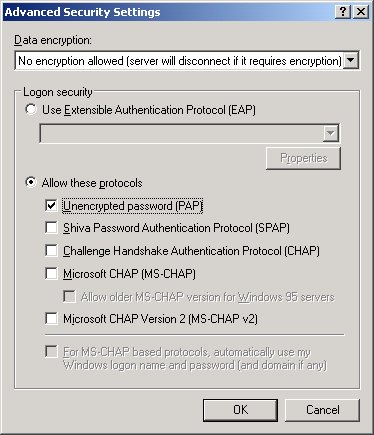Image resolution: width=374 pixels, height=435 pixels.
Task: Expand the Data encryption dropdown arrow
Action: [x=350, y=61]
